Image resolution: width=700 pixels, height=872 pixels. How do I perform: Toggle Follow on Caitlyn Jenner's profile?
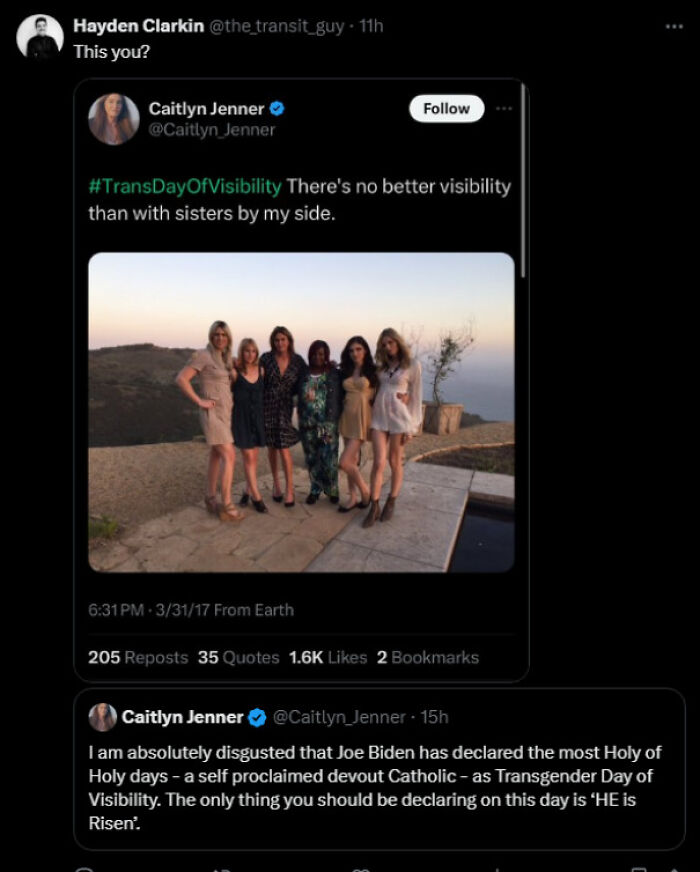pos(445,108)
